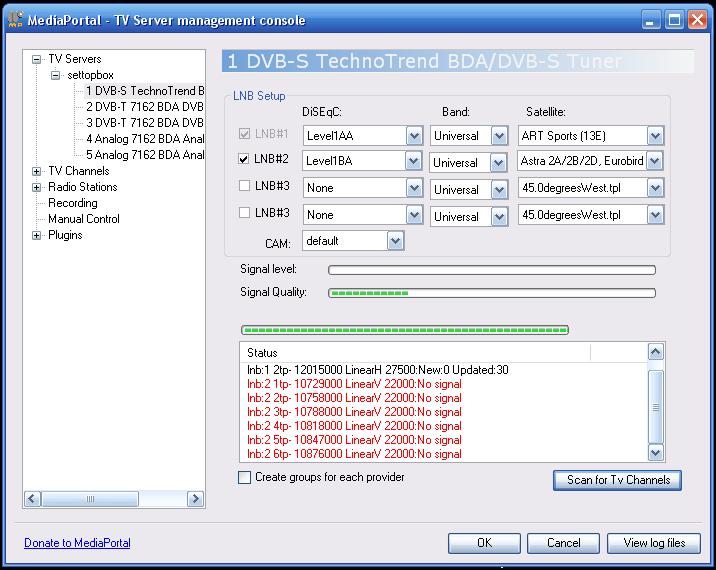Toggle the LNB#1 checkbox
716x570 pixels.
pos(244,134)
